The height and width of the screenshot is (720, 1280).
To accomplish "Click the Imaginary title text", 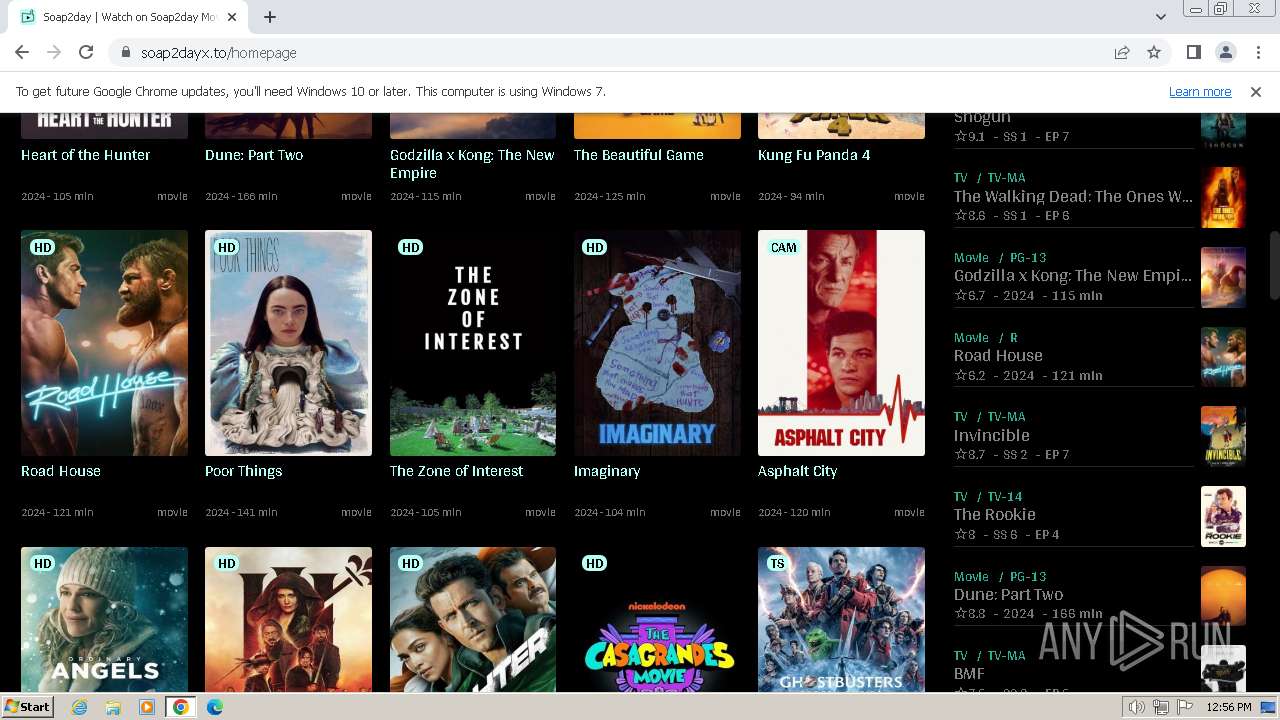I will click(x=607, y=471).
